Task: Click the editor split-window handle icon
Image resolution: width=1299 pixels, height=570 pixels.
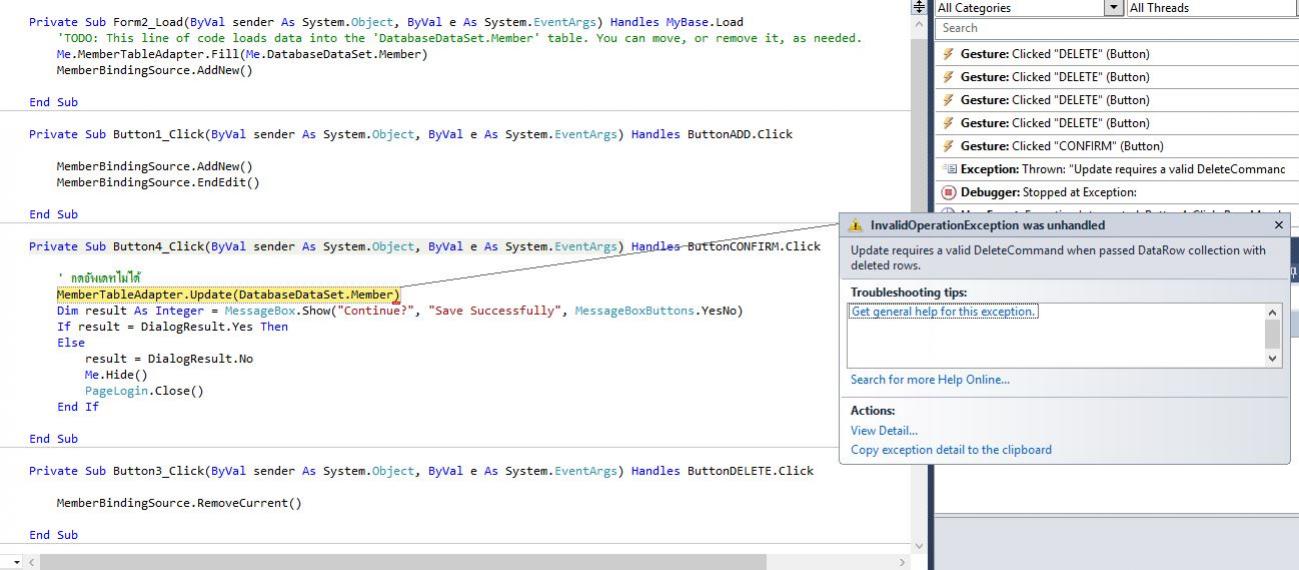Action: click(920, 6)
